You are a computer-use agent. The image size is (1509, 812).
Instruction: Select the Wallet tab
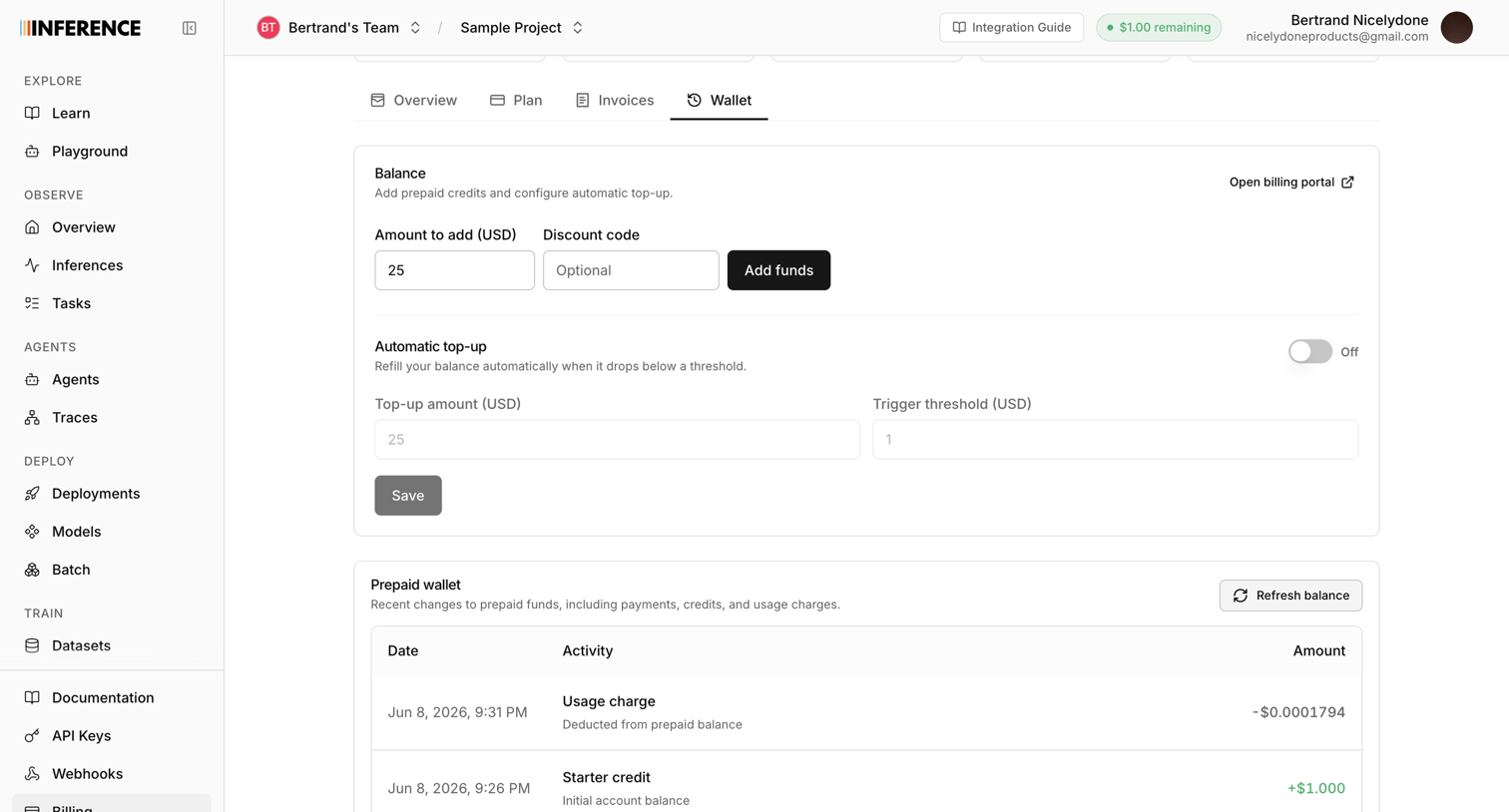click(719, 100)
